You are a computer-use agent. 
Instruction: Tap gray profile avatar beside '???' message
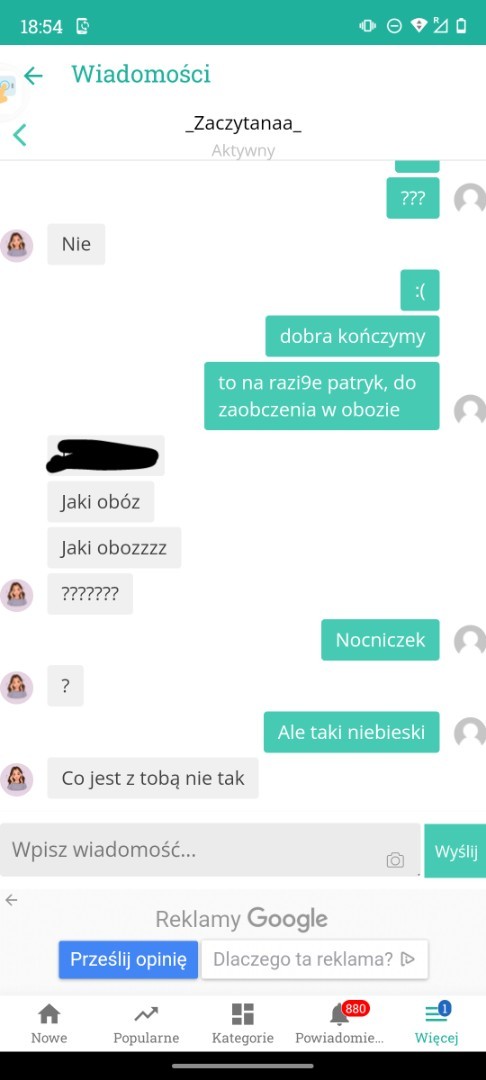tap(470, 199)
